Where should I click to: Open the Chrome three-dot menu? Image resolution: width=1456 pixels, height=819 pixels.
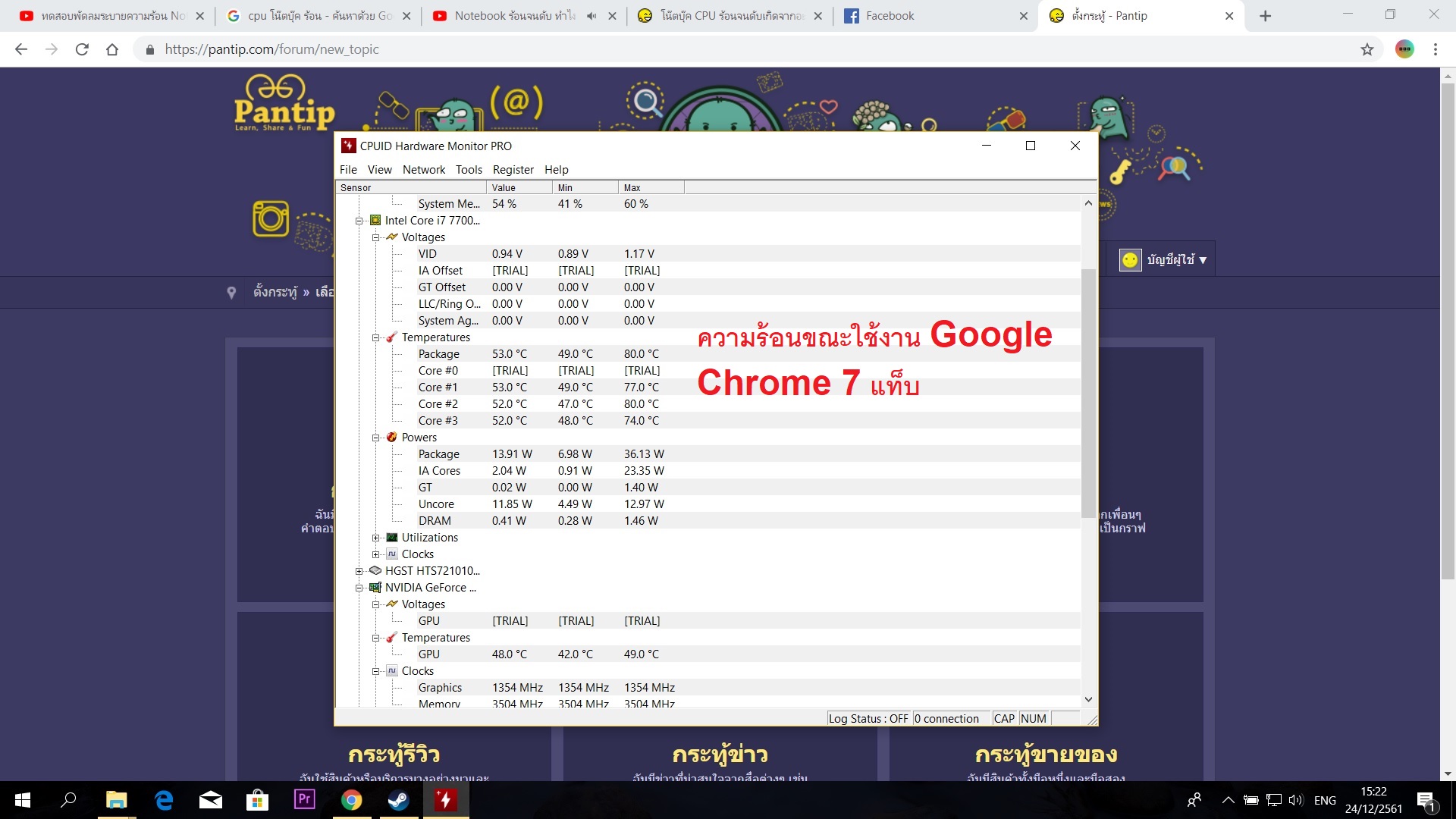(1435, 49)
